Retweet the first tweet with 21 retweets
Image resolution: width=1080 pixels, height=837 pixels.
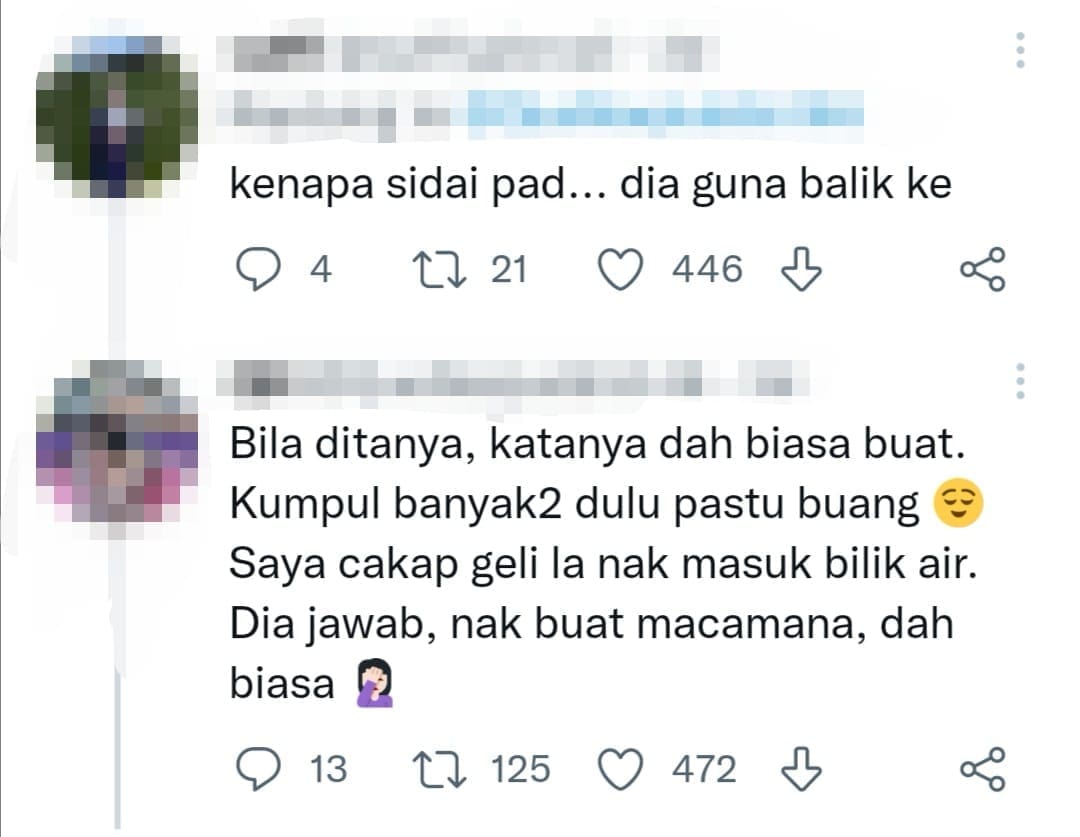click(439, 269)
